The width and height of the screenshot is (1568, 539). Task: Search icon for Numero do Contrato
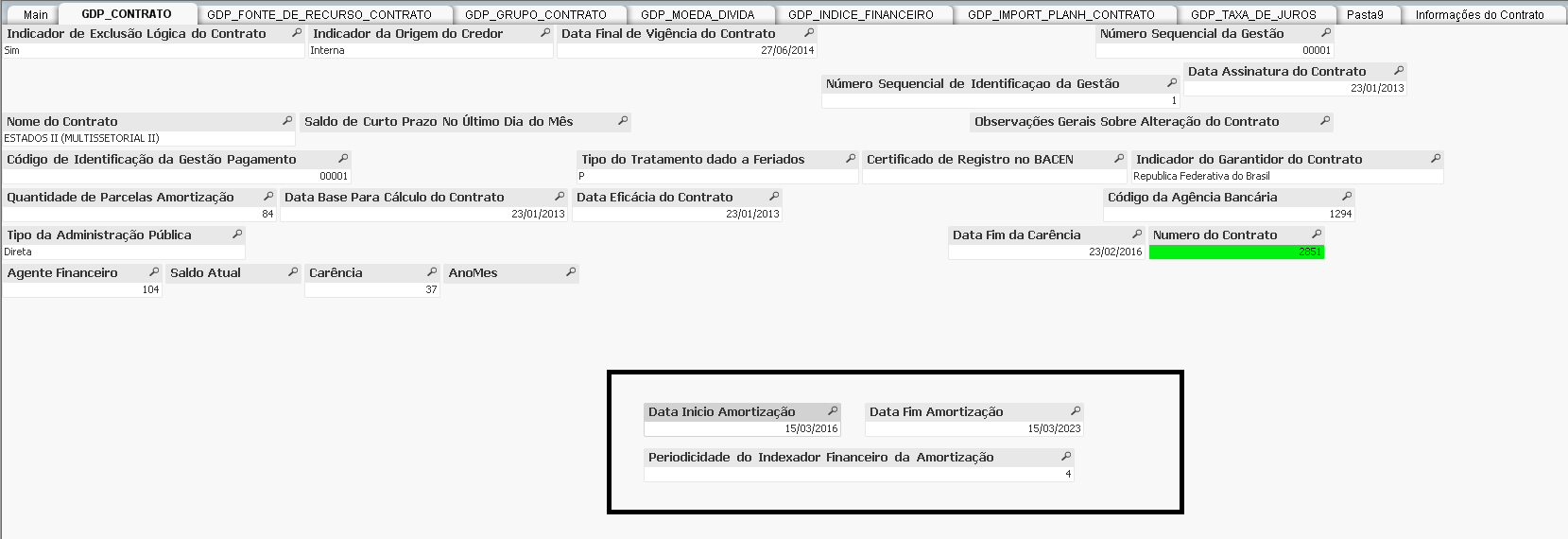tap(1317, 235)
